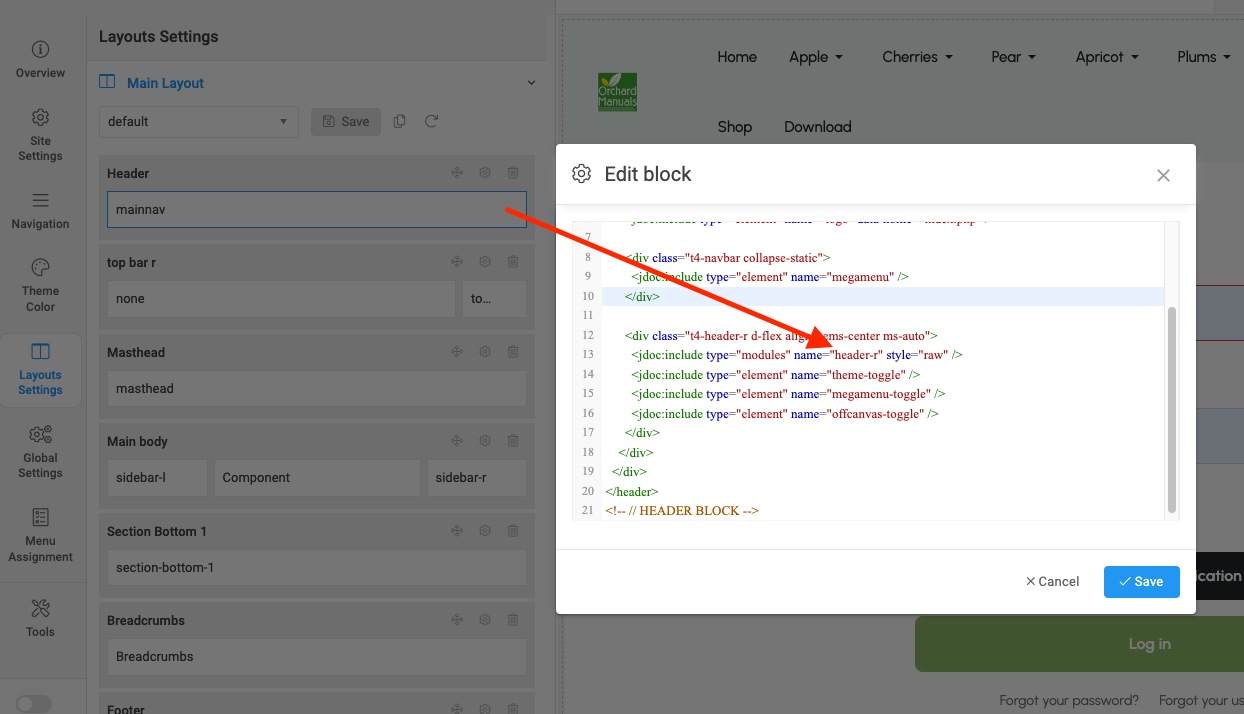Image resolution: width=1244 pixels, height=714 pixels.
Task: Expand the Apple menu dropdown
Action: (x=816, y=57)
